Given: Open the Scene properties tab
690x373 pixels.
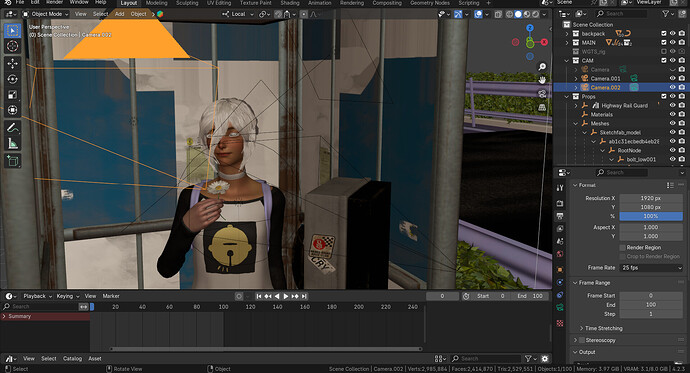Looking at the screenshot, I should coord(560,241).
